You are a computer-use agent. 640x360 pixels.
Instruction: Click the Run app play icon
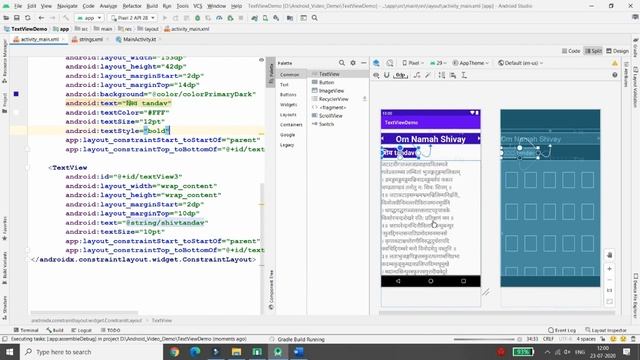coord(165,18)
